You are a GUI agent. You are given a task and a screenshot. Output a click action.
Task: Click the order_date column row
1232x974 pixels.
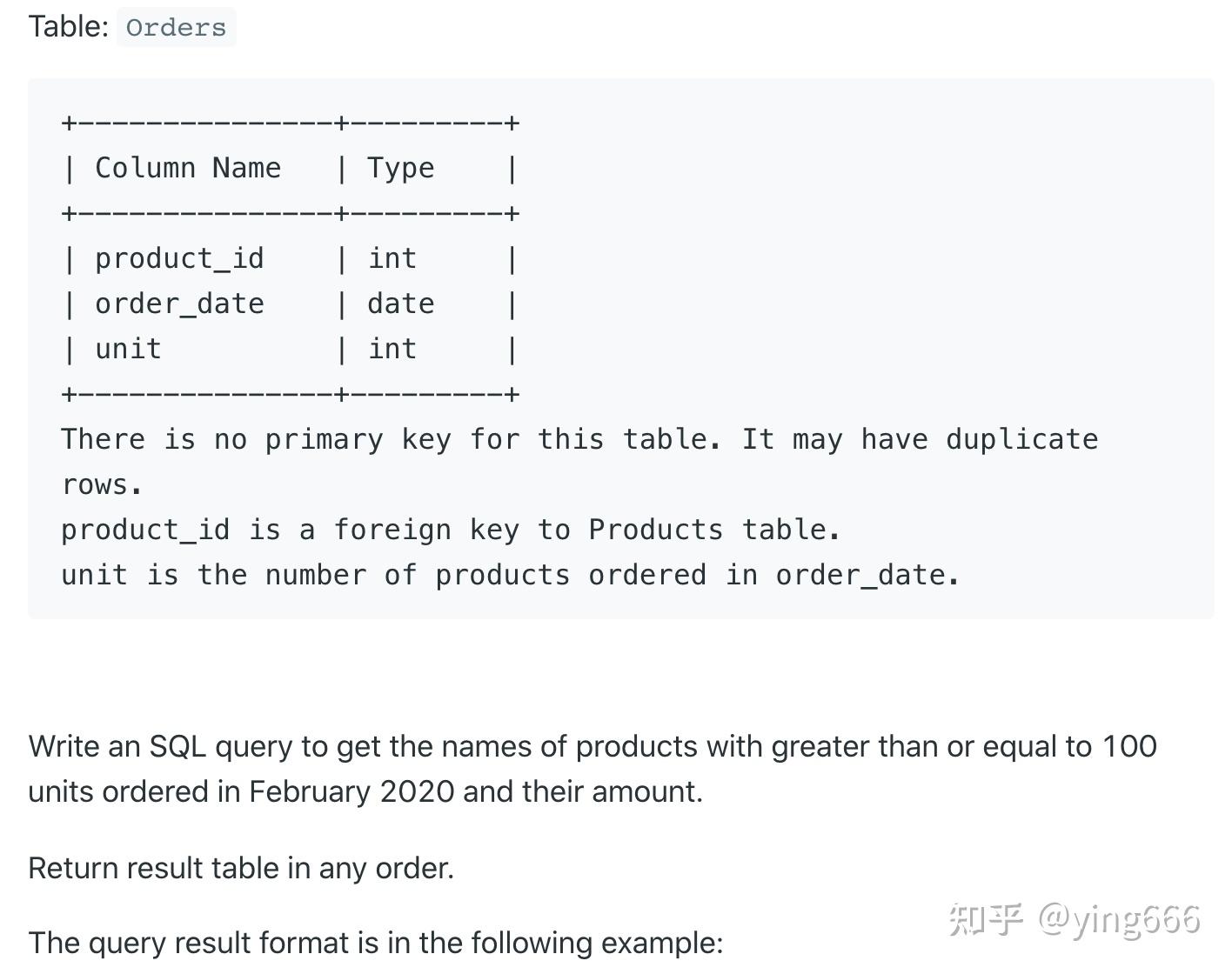click(290, 304)
